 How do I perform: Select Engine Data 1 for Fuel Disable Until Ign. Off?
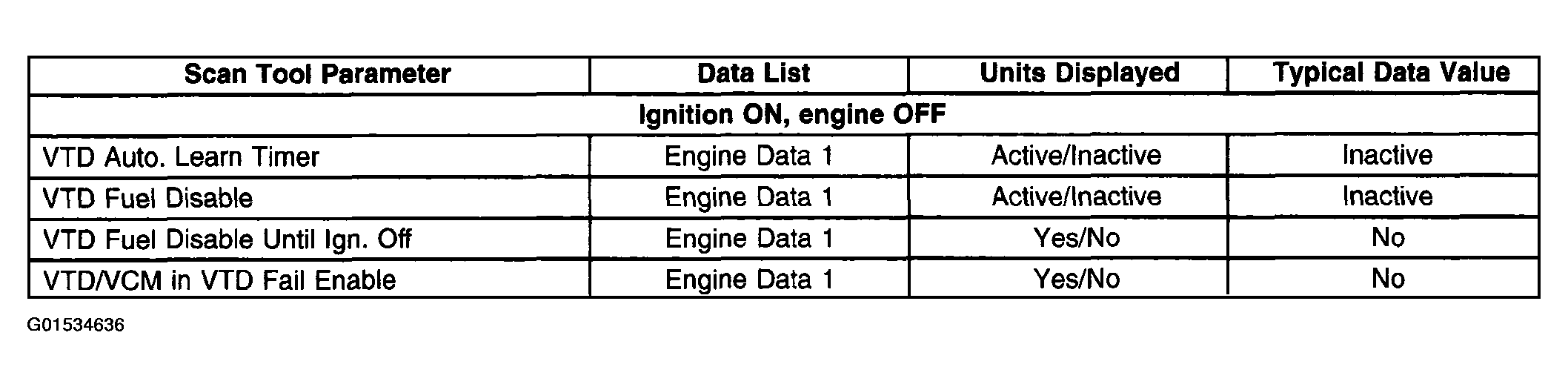pos(749,239)
